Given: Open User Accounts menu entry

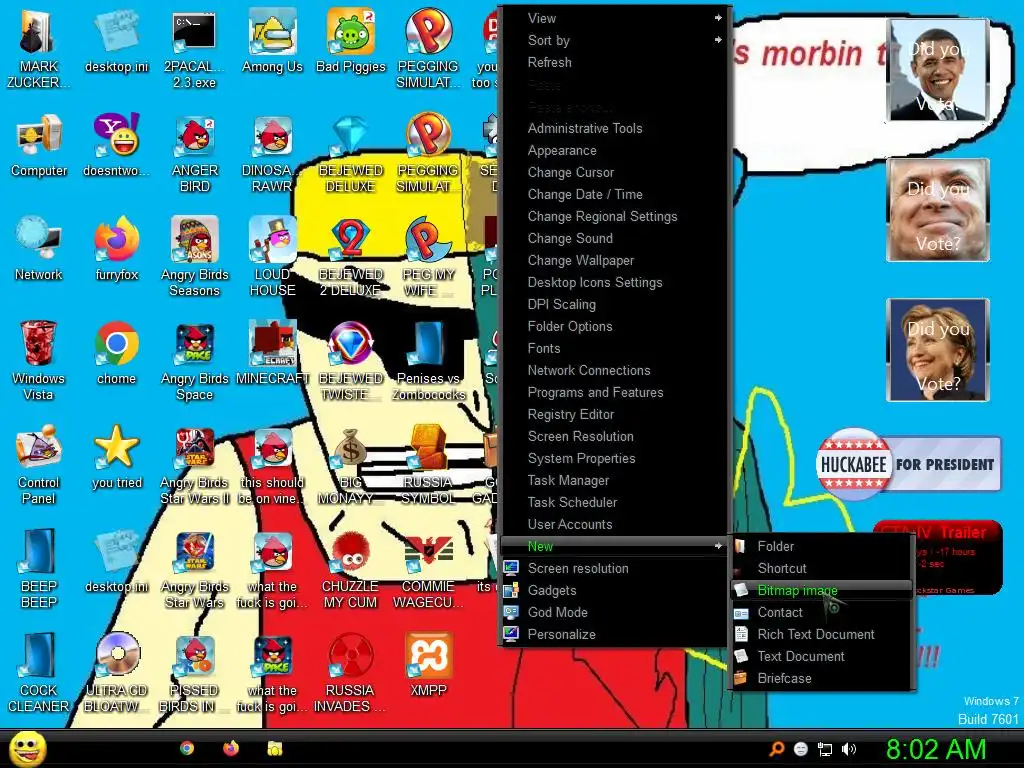Looking at the screenshot, I should point(613,524).
